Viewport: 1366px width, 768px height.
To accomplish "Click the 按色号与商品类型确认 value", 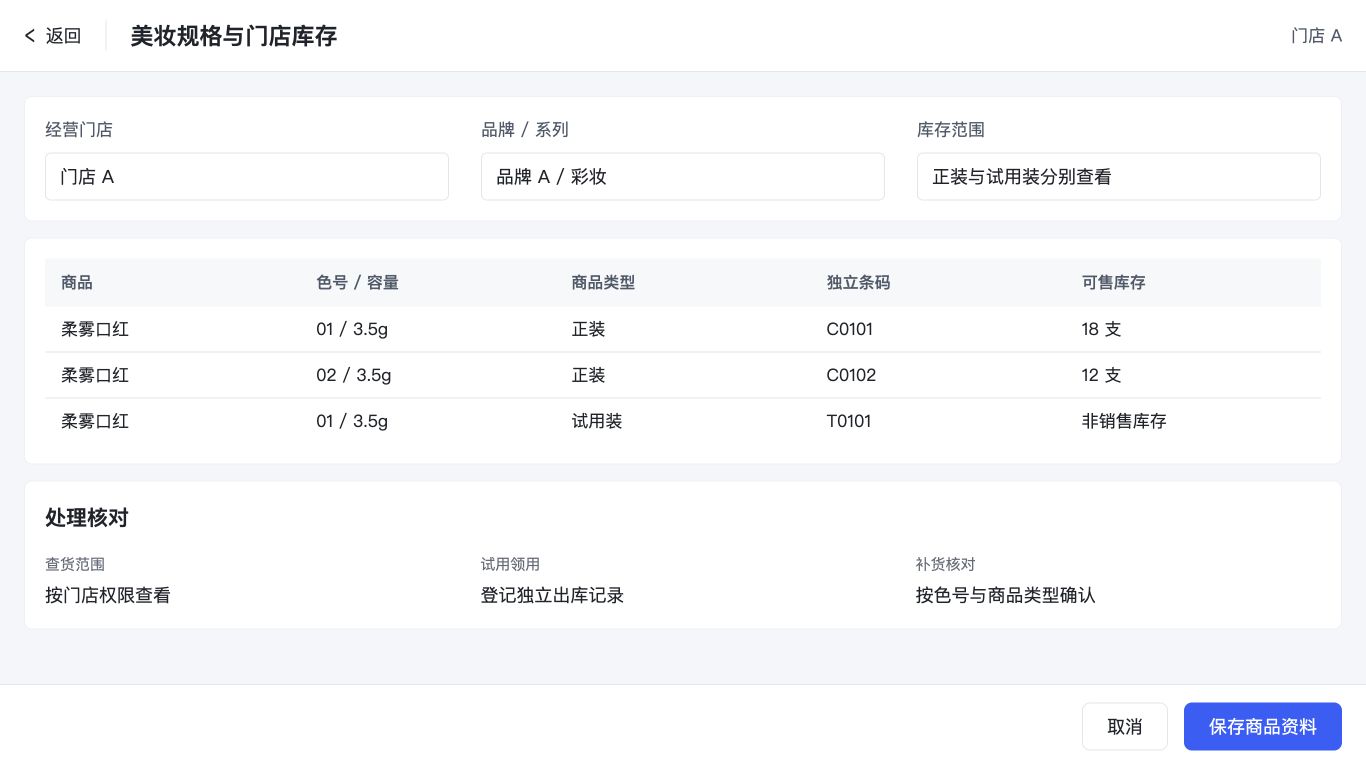I will point(1006,595).
